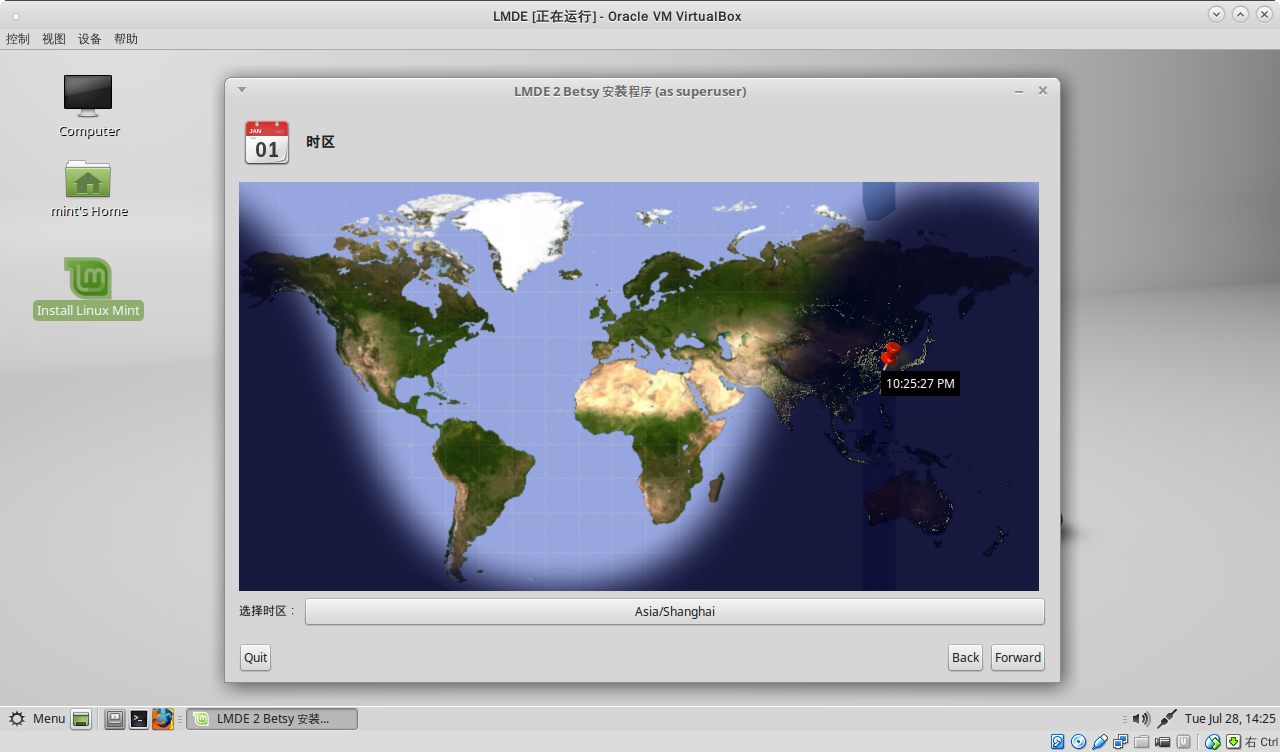Click the VirtualBox video capture status icon
1280x752 pixels.
point(1162,742)
